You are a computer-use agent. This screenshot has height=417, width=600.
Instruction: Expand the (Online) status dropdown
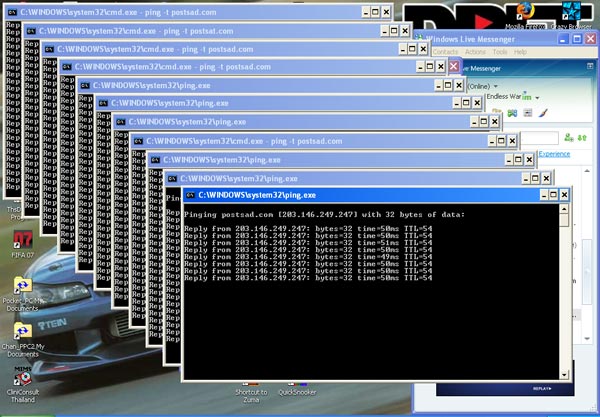(496, 86)
